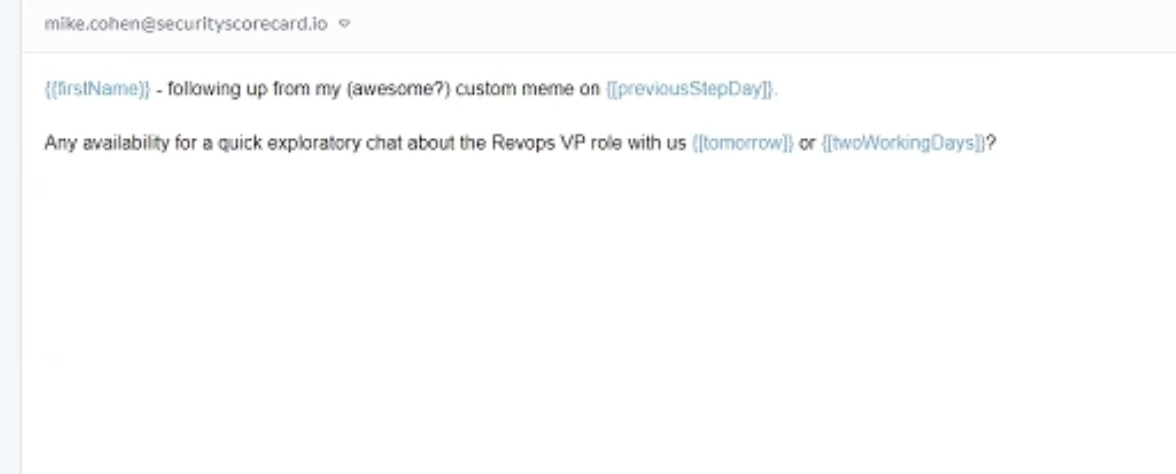Place cursor after the final question mark
The height and width of the screenshot is (474, 1176).
(997, 143)
